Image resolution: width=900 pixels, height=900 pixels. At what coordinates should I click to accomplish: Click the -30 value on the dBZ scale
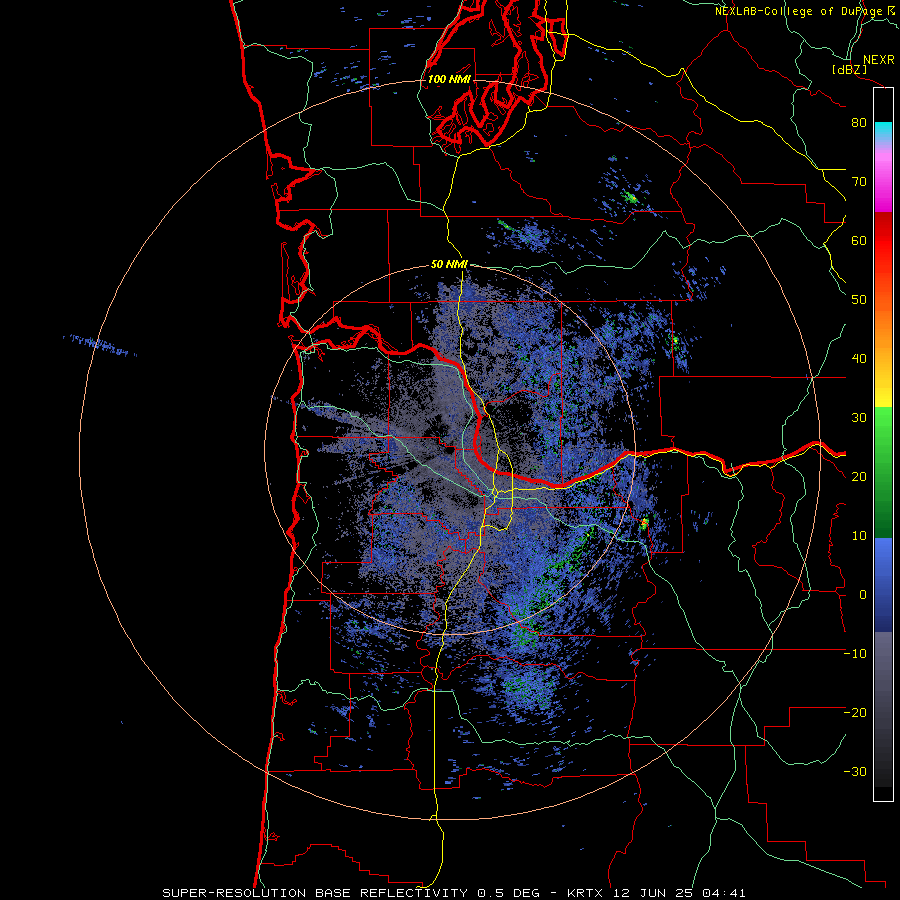pos(855,772)
